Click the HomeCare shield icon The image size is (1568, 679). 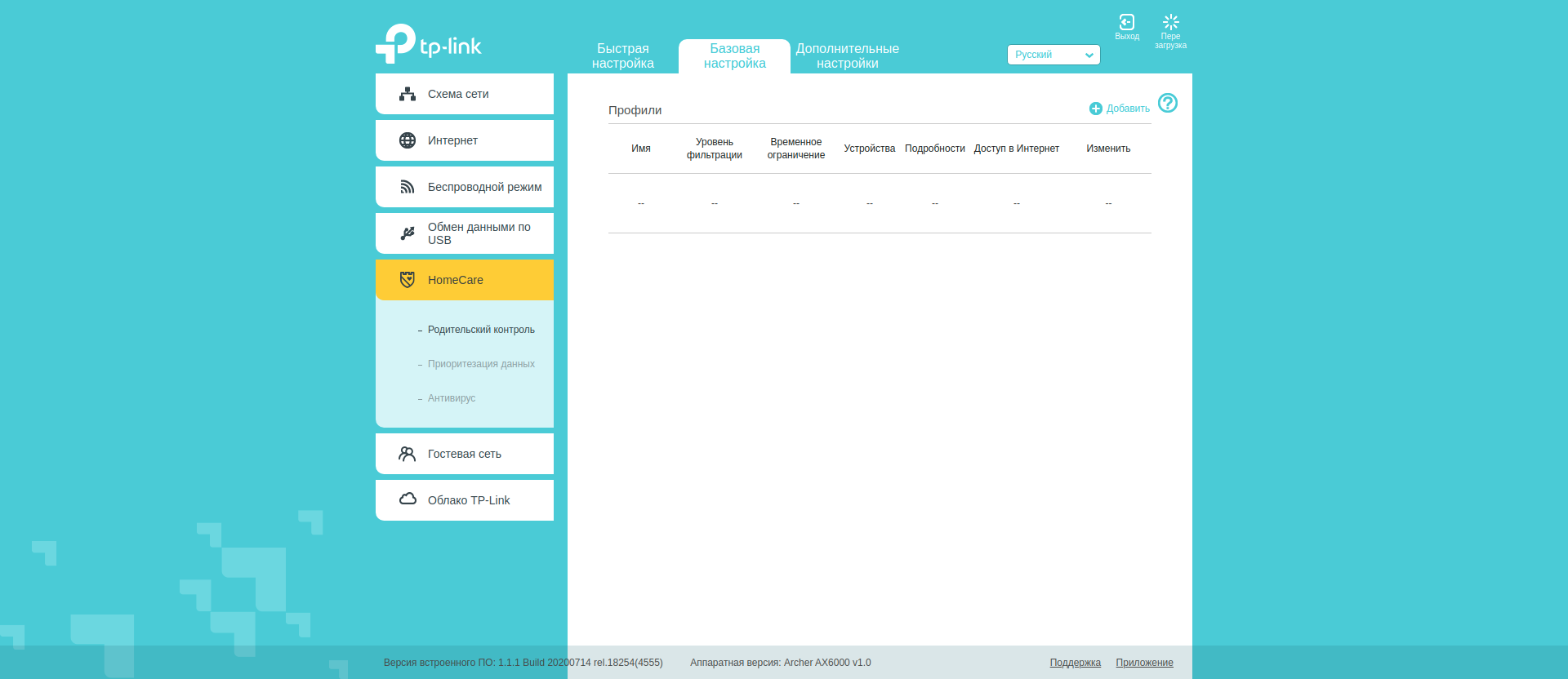(408, 280)
